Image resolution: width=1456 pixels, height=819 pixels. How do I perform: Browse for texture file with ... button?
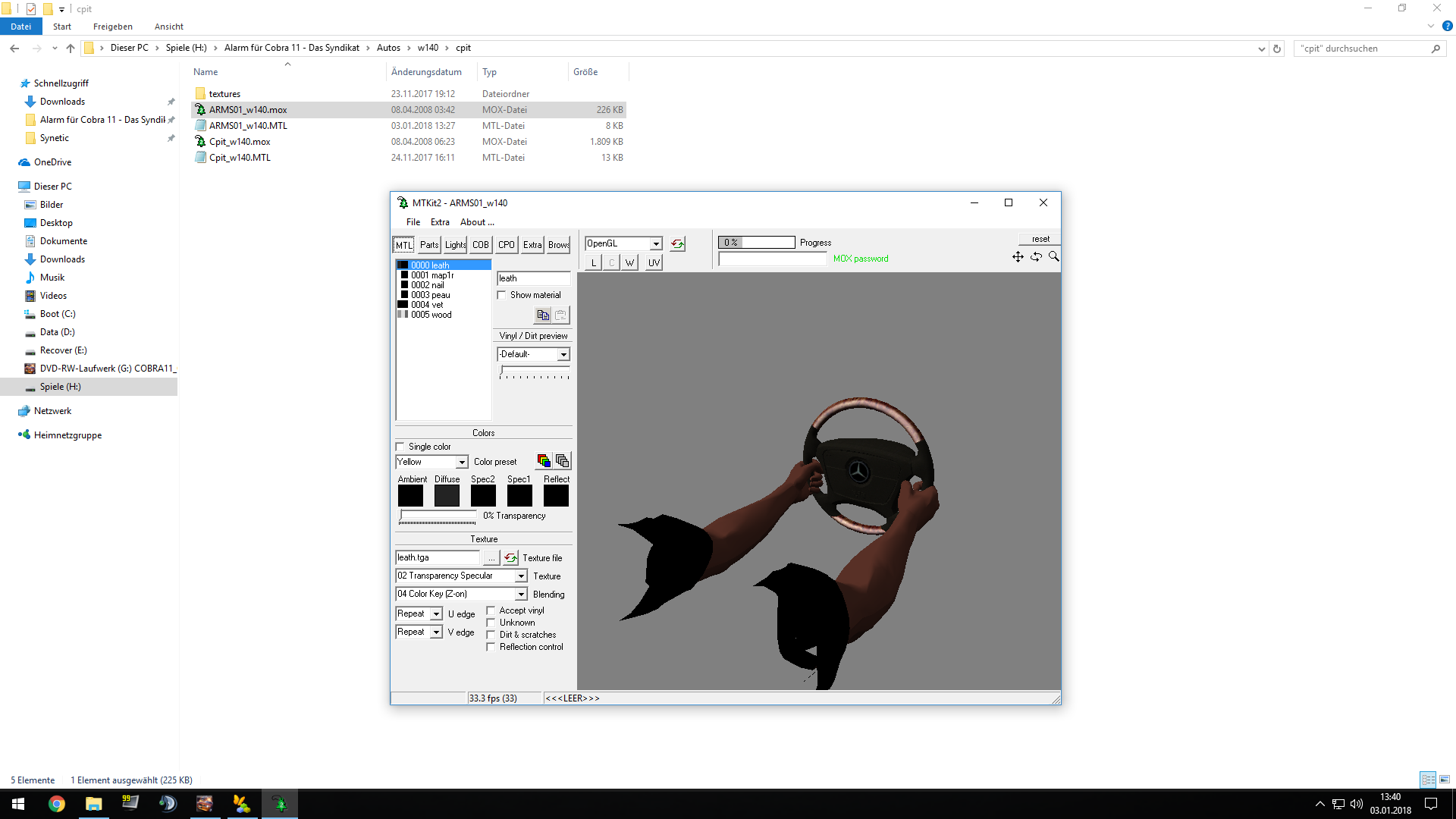click(x=491, y=558)
